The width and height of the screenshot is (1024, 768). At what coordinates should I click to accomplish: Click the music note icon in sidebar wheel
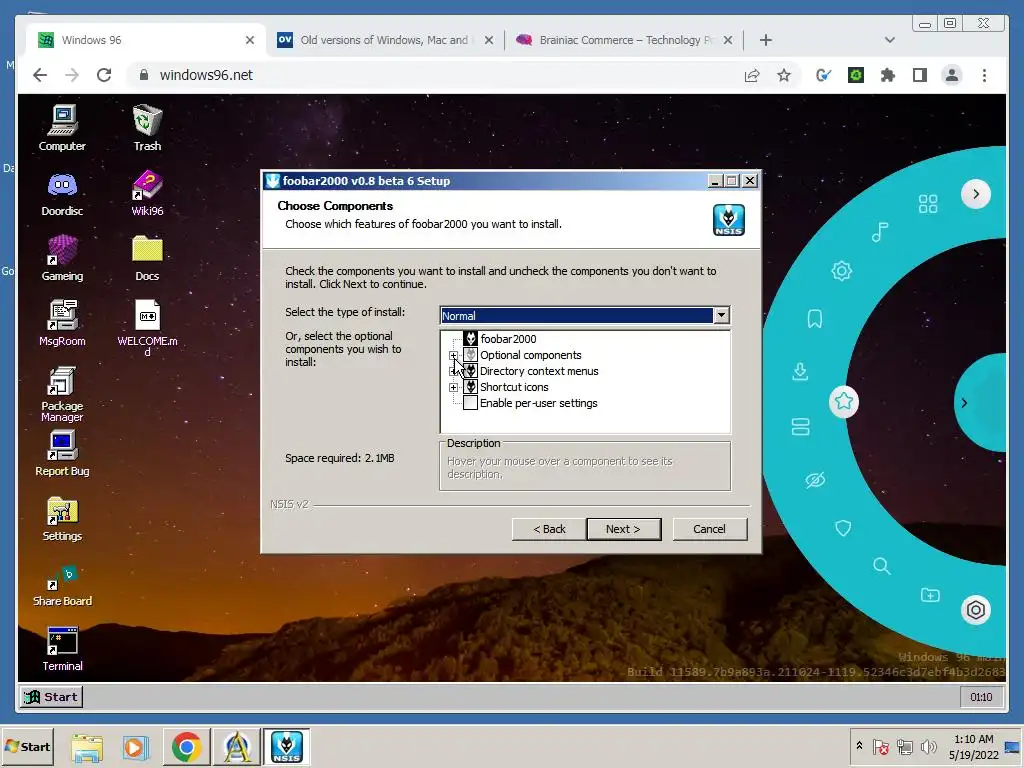(x=880, y=232)
